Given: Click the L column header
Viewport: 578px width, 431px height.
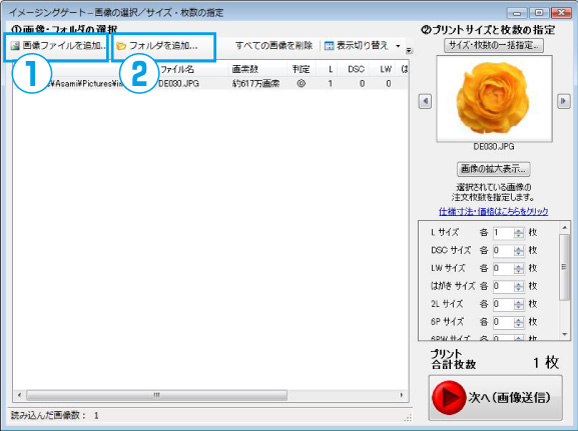Looking at the screenshot, I should [x=330, y=69].
